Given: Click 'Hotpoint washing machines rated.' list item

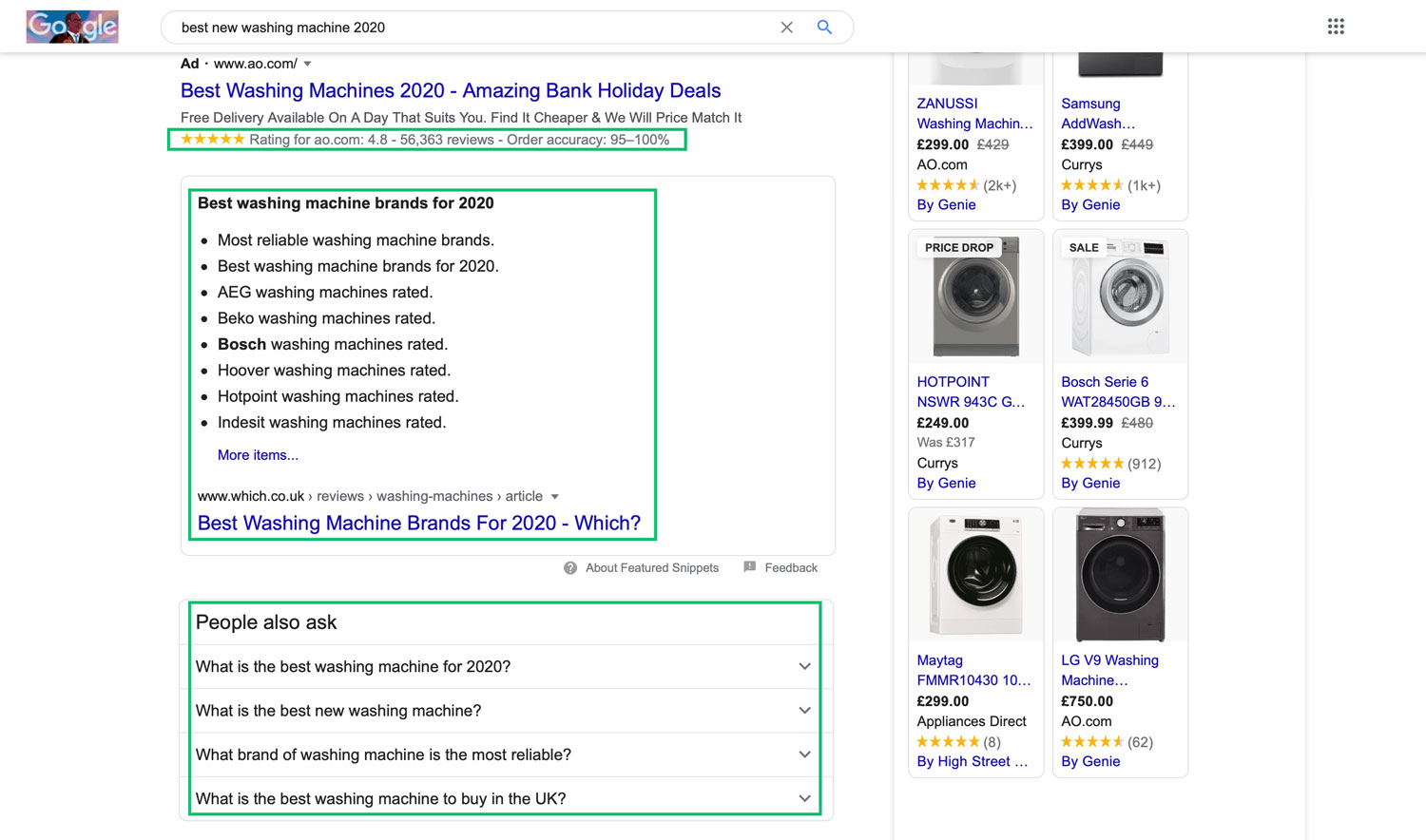Looking at the screenshot, I should tap(337, 396).
